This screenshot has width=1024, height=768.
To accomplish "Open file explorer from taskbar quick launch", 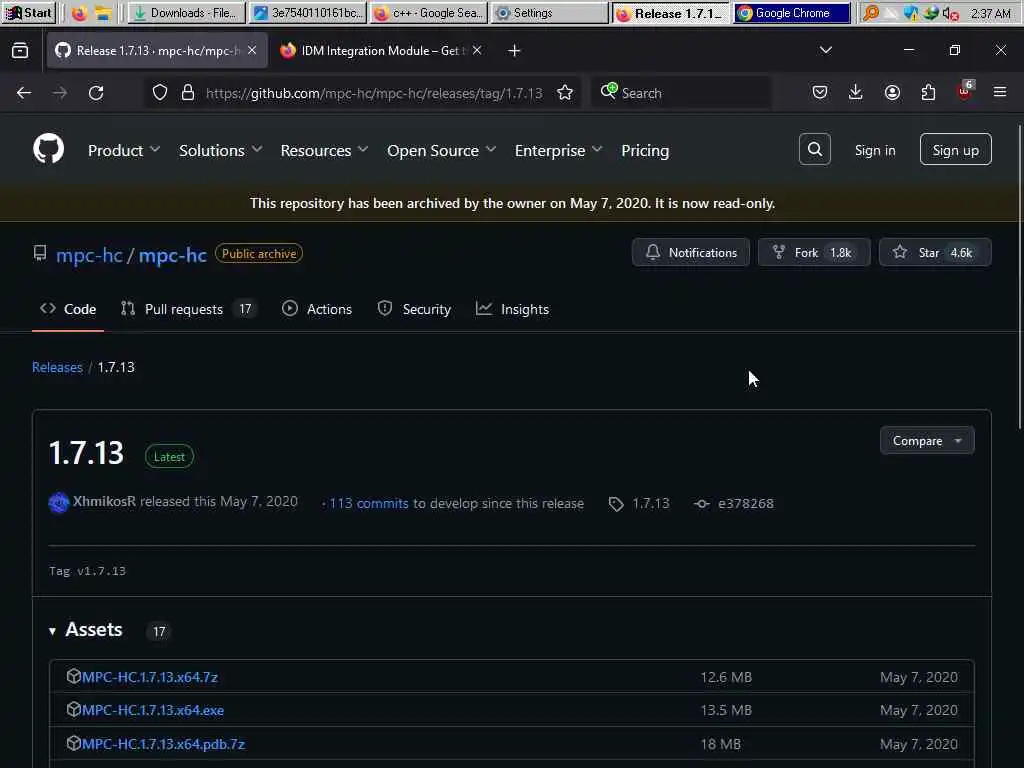I will [103, 13].
